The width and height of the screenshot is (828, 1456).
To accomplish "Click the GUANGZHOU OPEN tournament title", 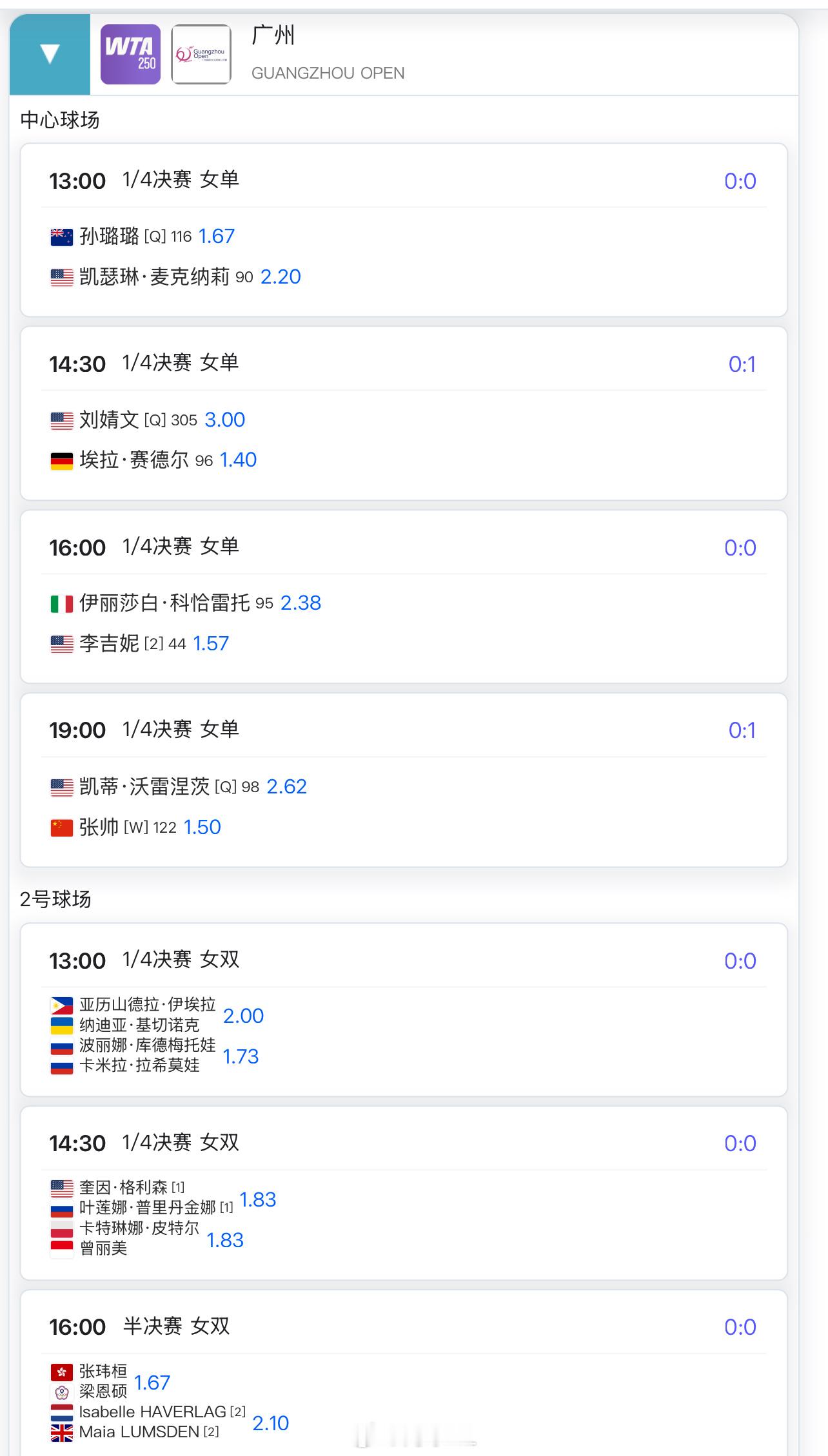I will (328, 73).
